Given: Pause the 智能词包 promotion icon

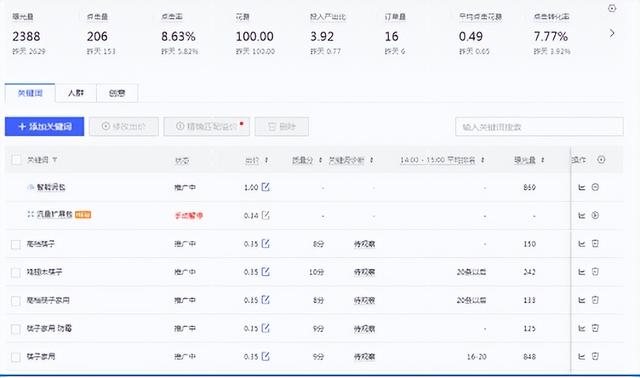Looking at the screenshot, I should click(595, 187).
